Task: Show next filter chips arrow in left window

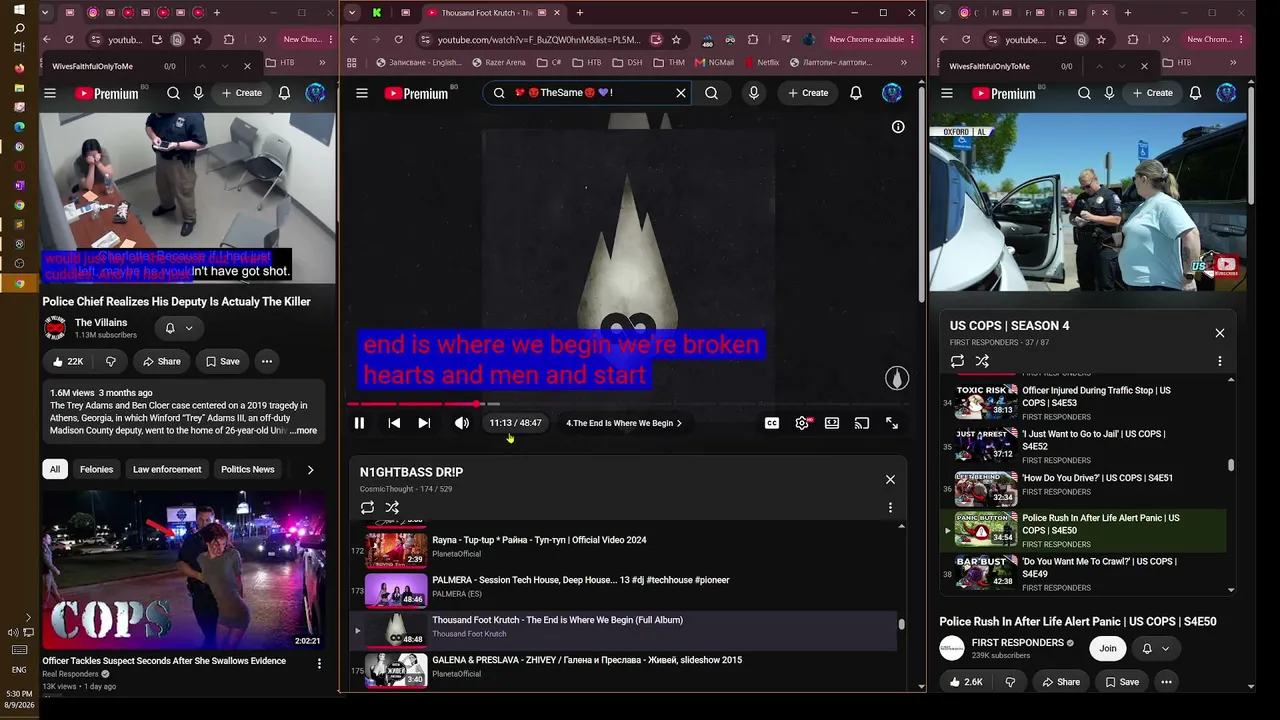Action: [310, 469]
